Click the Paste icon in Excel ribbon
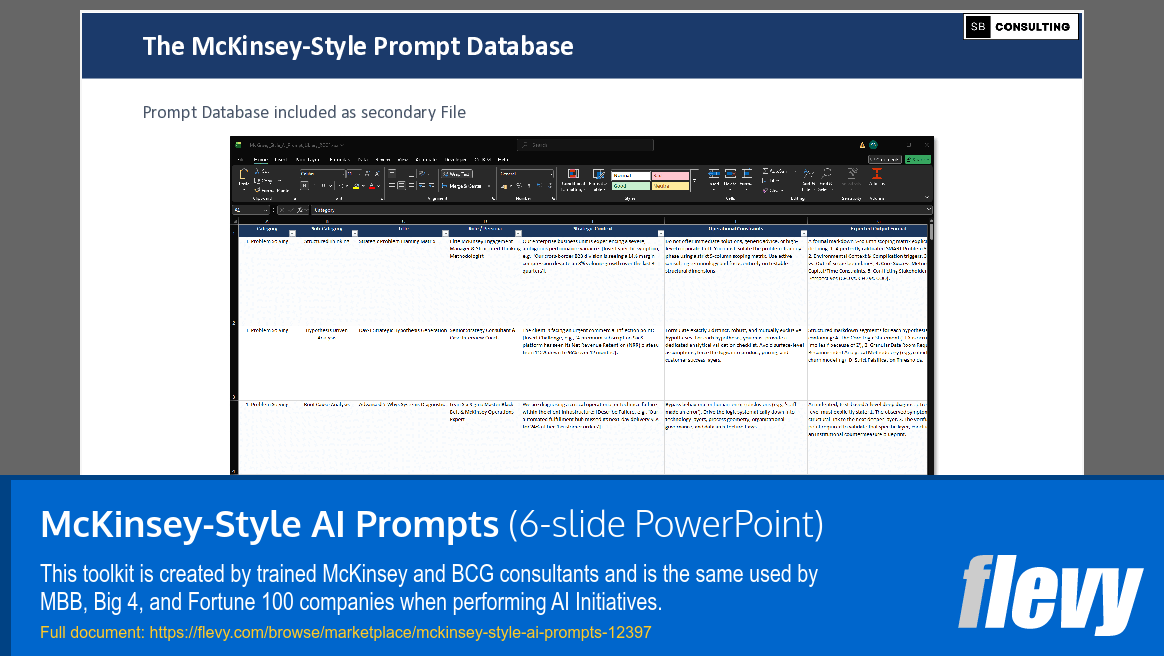Image resolution: width=1164 pixels, height=656 pixels. (x=243, y=174)
